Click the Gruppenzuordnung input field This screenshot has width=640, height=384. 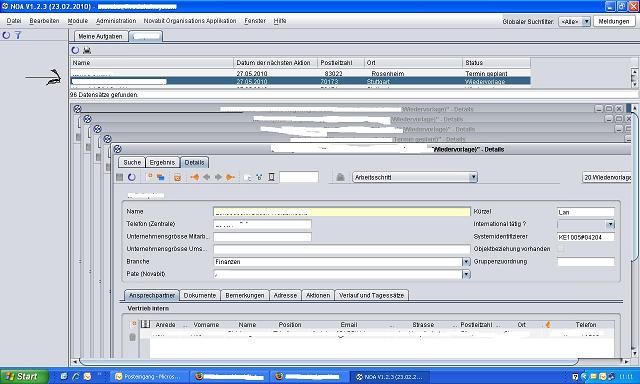click(x=586, y=262)
